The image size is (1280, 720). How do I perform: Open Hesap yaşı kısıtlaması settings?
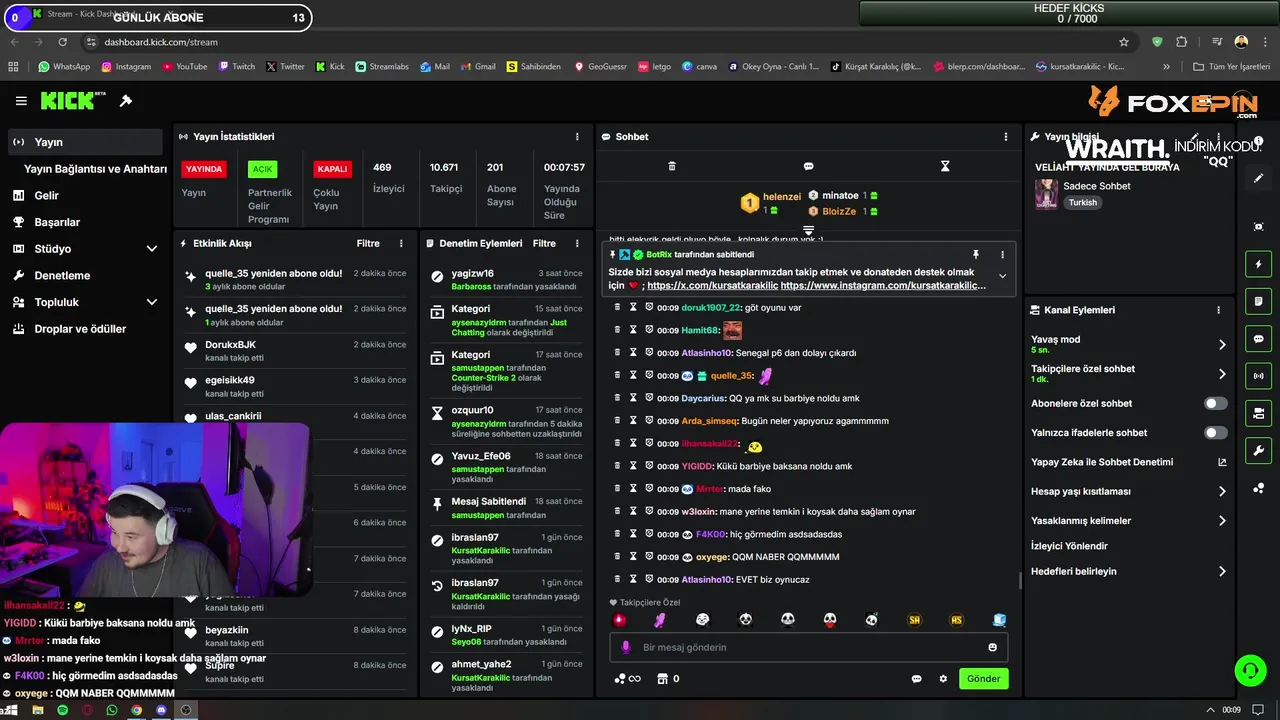[x=1129, y=491]
